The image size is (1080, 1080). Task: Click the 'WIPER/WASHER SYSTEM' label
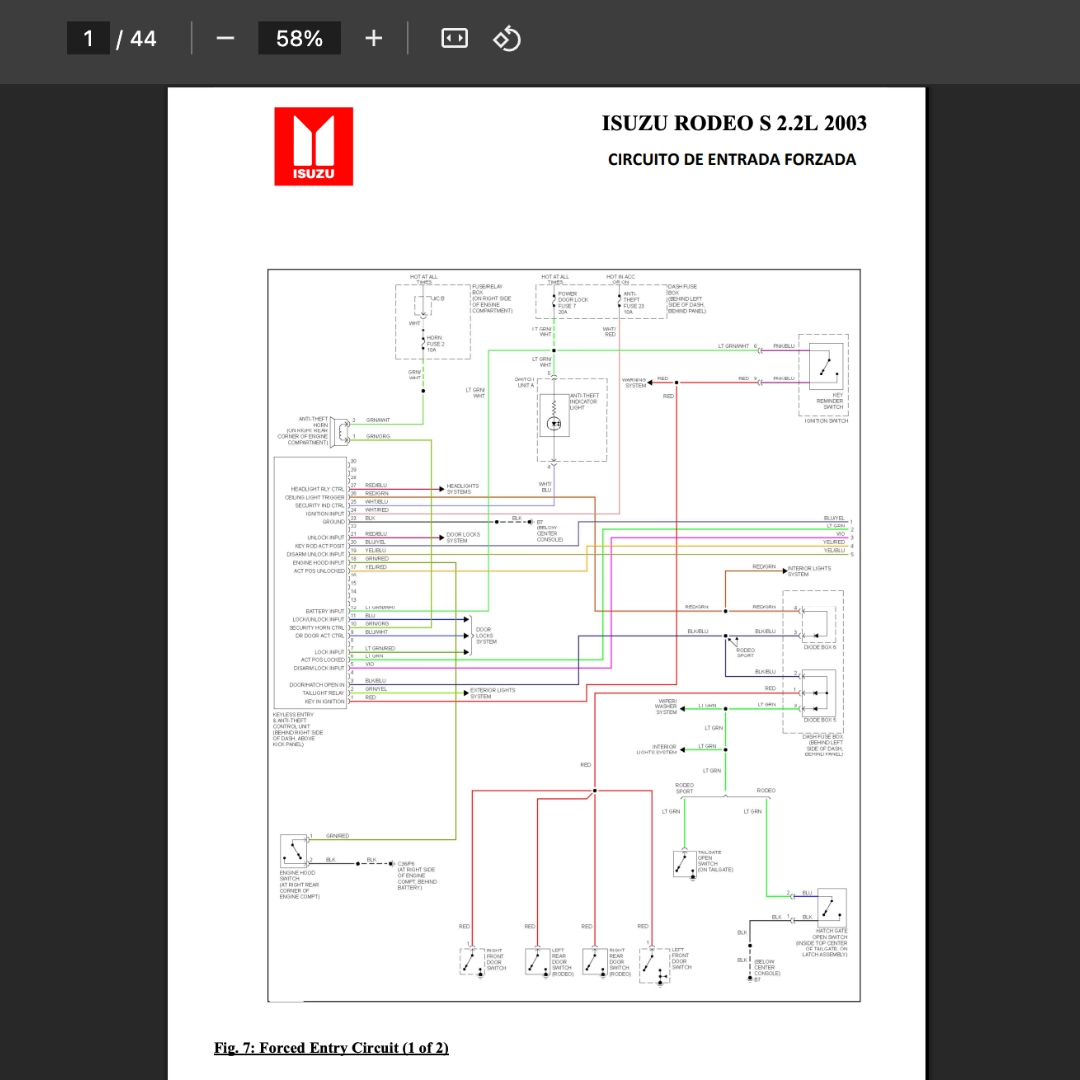click(666, 707)
